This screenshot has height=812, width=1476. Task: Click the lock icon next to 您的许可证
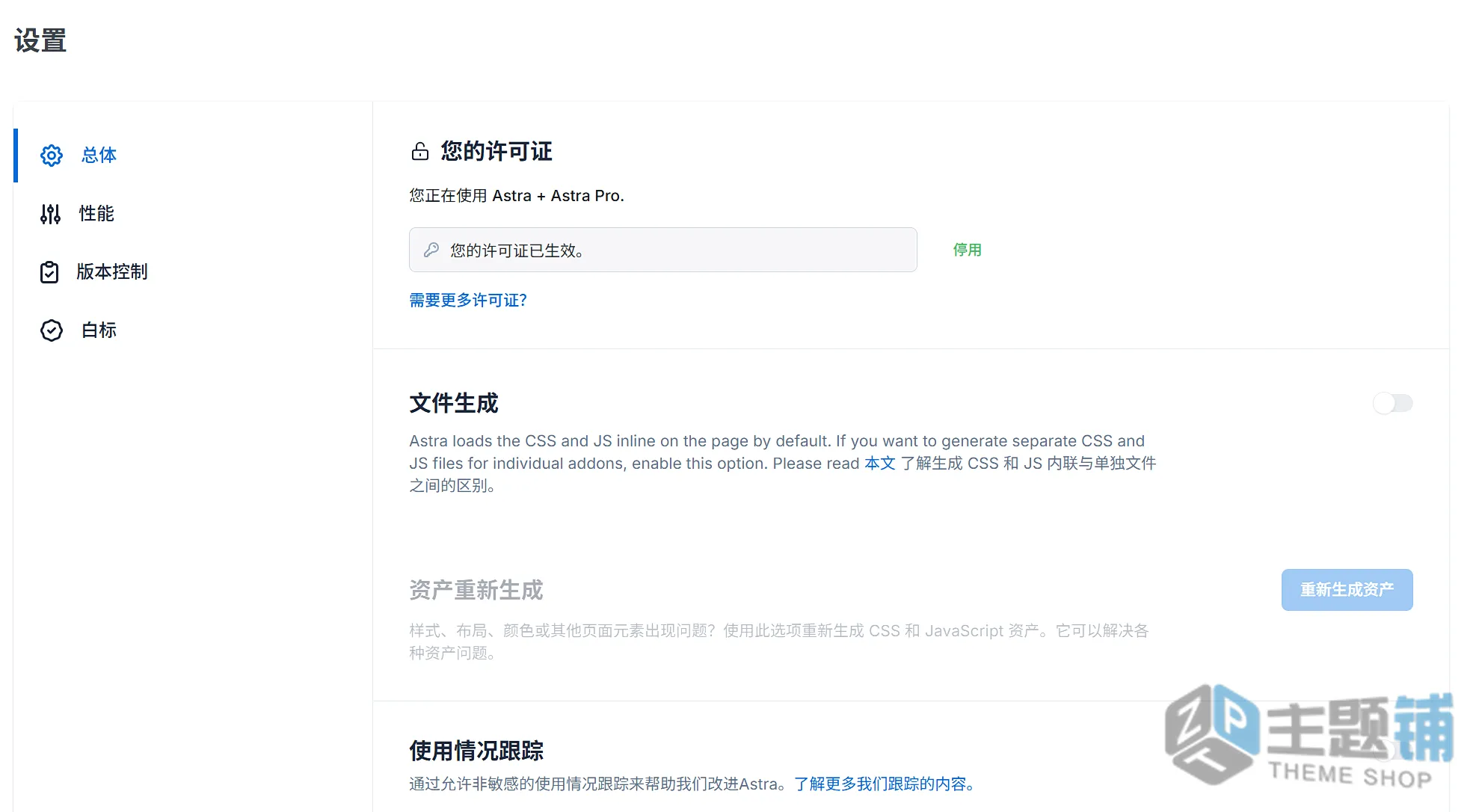coord(420,152)
